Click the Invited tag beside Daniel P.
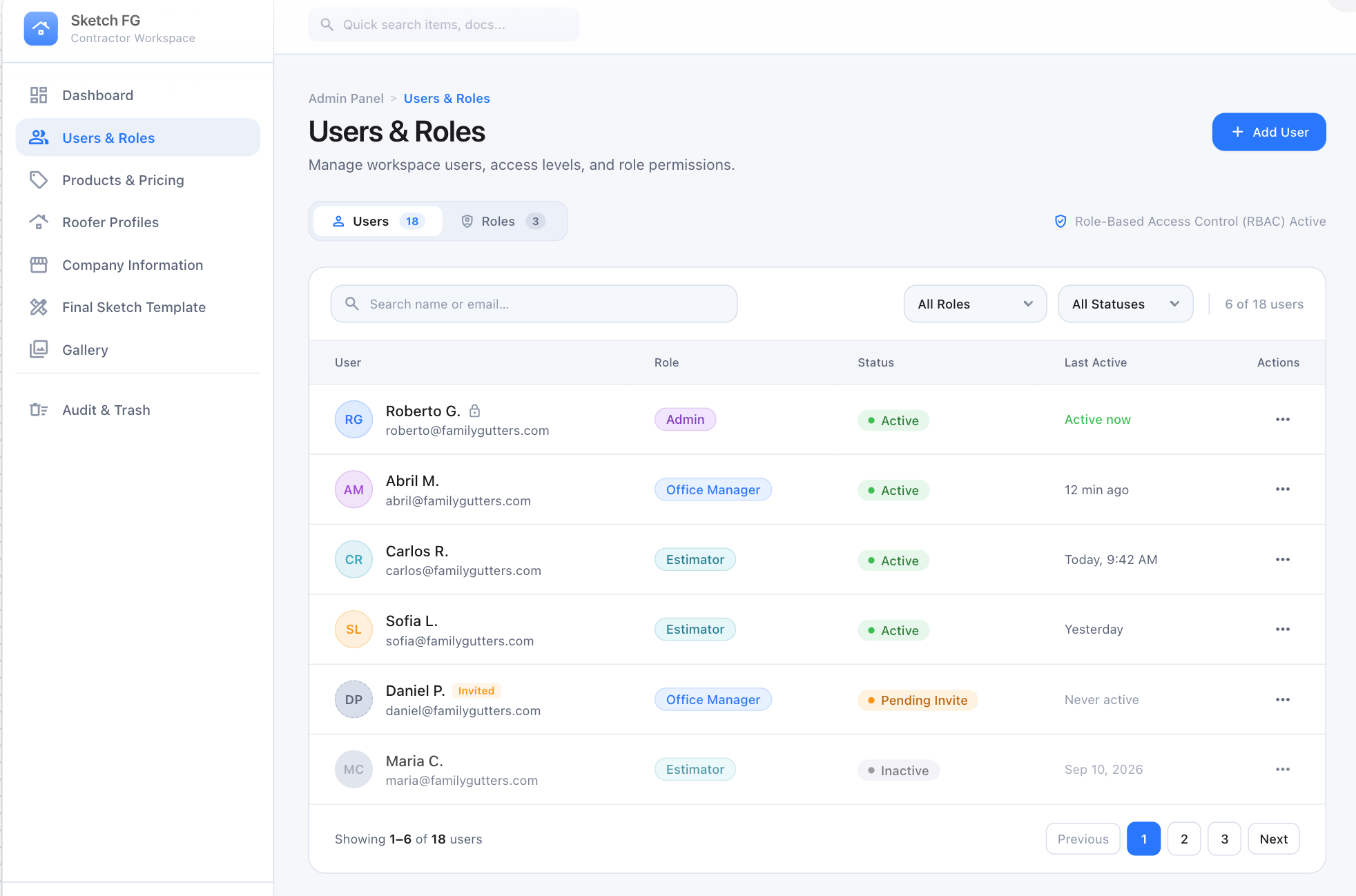Screen dimensions: 1356x896 tap(476, 690)
